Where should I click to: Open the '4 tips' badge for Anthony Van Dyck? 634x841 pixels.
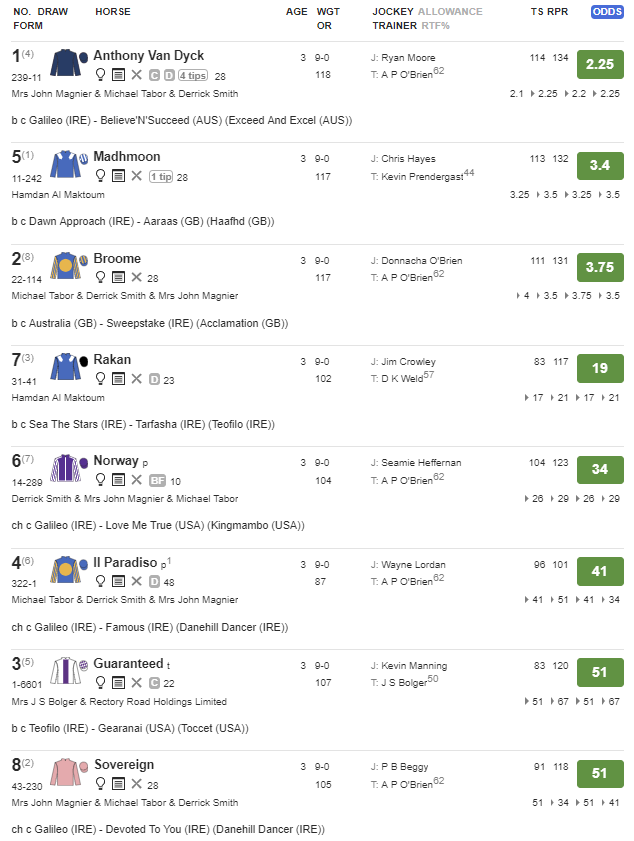pyautogui.click(x=192, y=75)
